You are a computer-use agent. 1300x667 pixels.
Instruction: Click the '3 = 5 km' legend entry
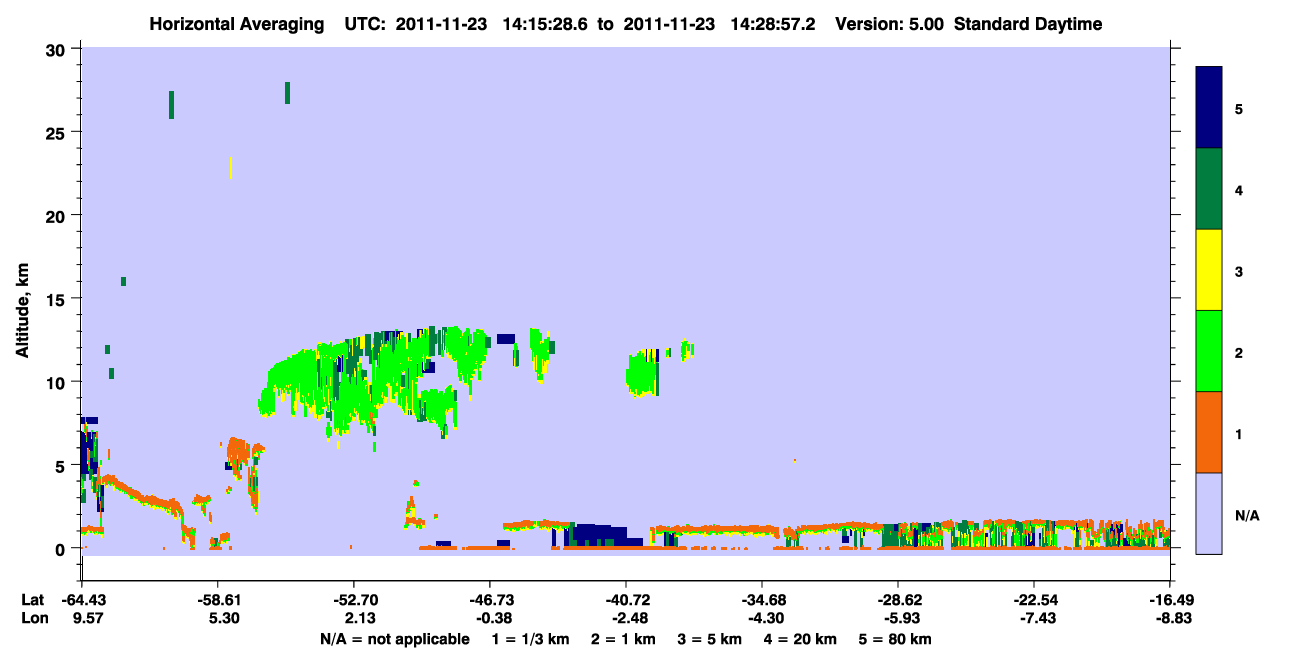(x=710, y=638)
